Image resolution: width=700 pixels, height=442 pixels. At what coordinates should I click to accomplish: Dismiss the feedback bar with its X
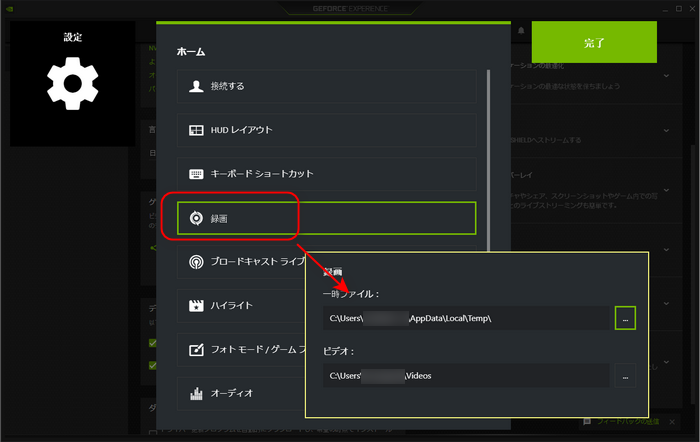click(672, 421)
